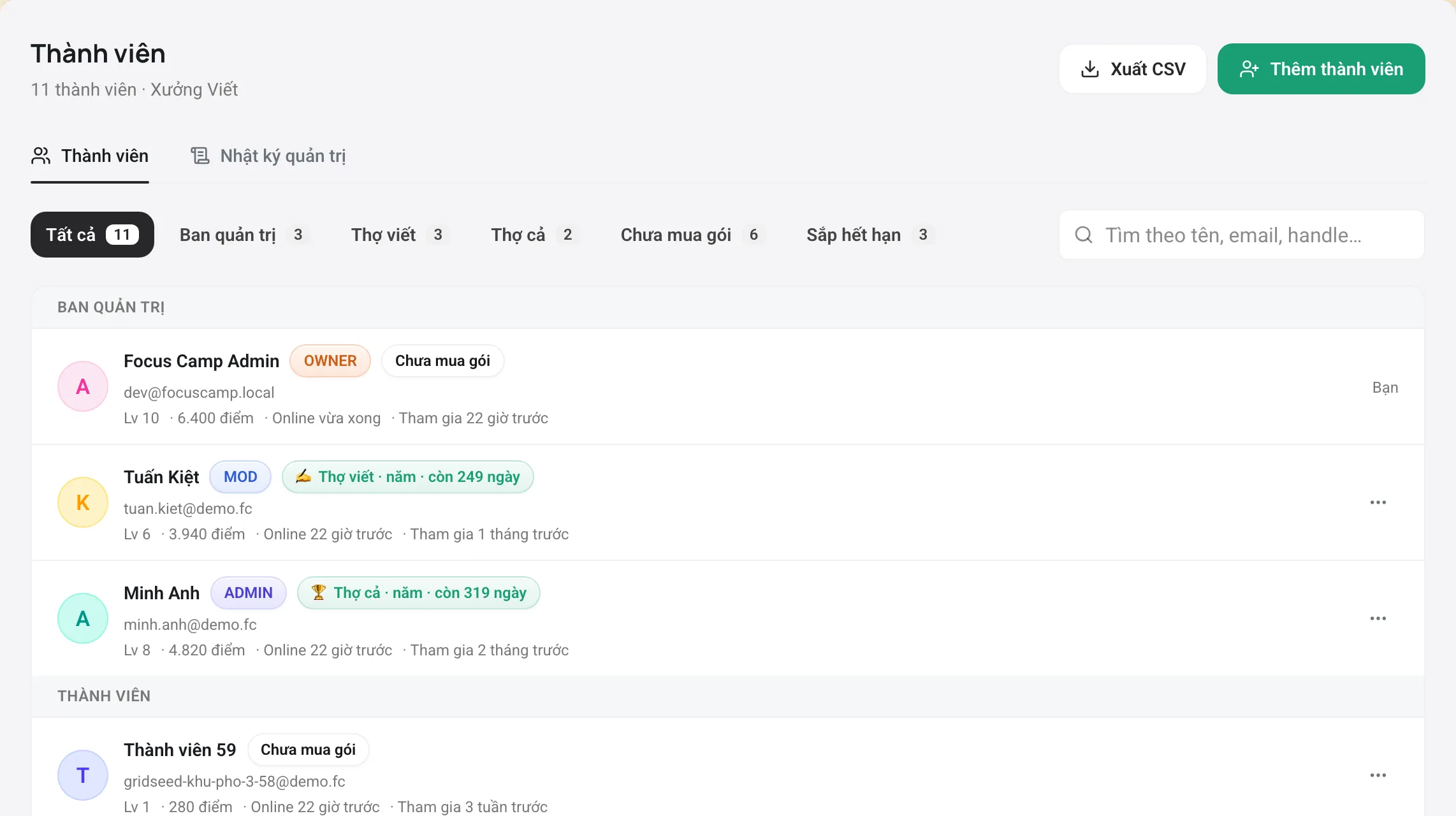Click Focus Camp Admin's pink avatar
The width and height of the screenshot is (1456, 816).
tap(83, 386)
